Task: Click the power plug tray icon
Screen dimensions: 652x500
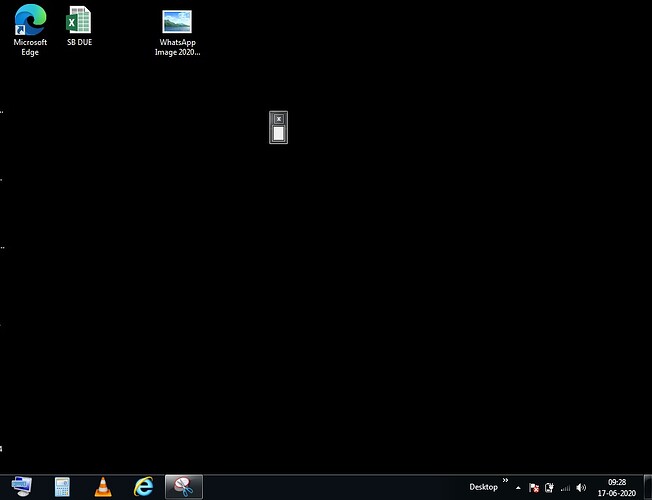Action: pos(549,488)
